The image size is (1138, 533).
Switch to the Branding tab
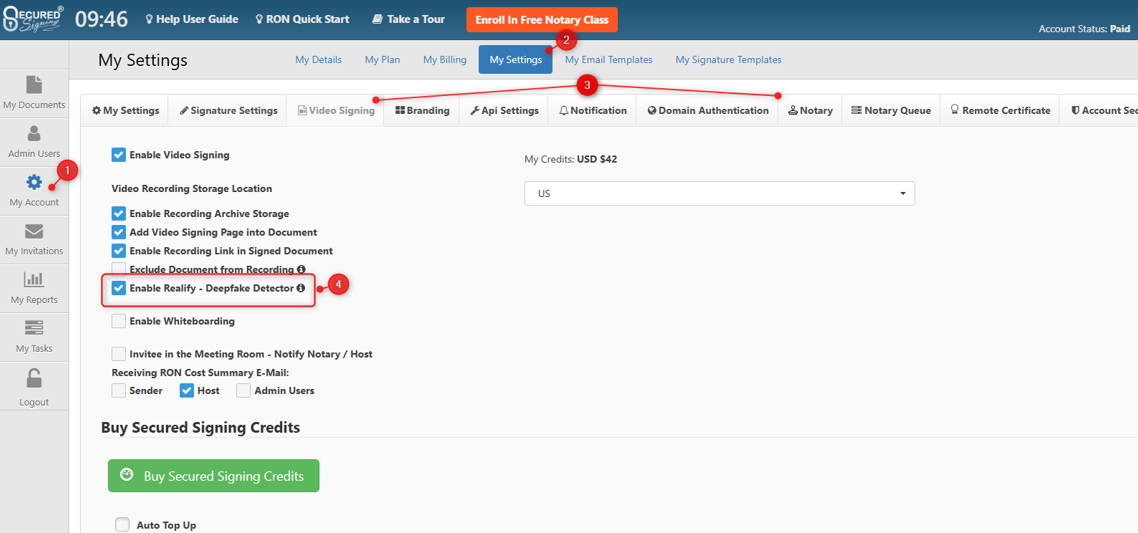[x=422, y=110]
